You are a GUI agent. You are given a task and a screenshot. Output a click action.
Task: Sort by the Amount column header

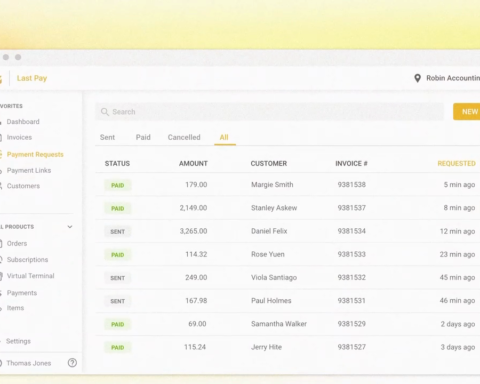(193, 163)
